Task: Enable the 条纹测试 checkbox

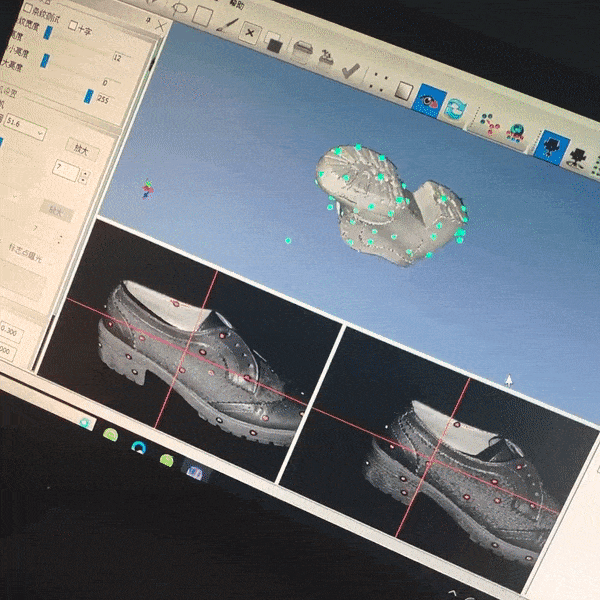Action: 28,8
